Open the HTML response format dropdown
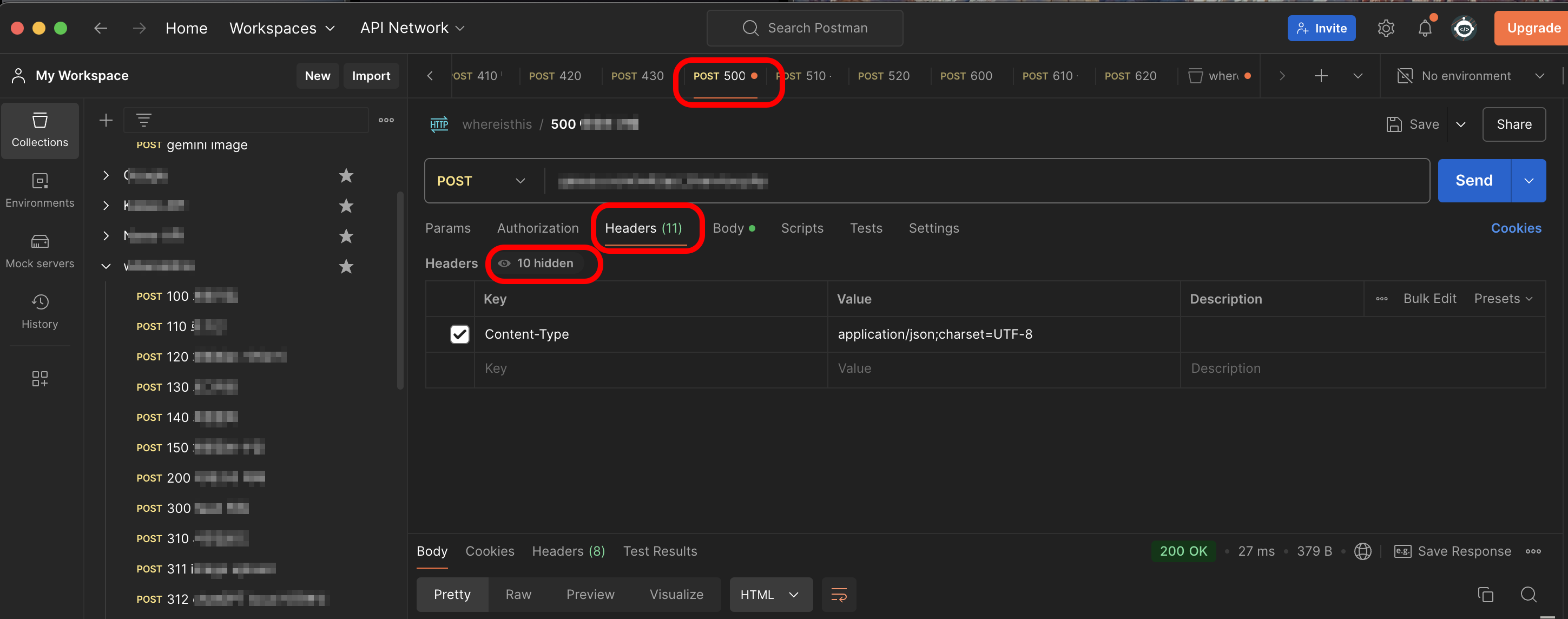 769,594
